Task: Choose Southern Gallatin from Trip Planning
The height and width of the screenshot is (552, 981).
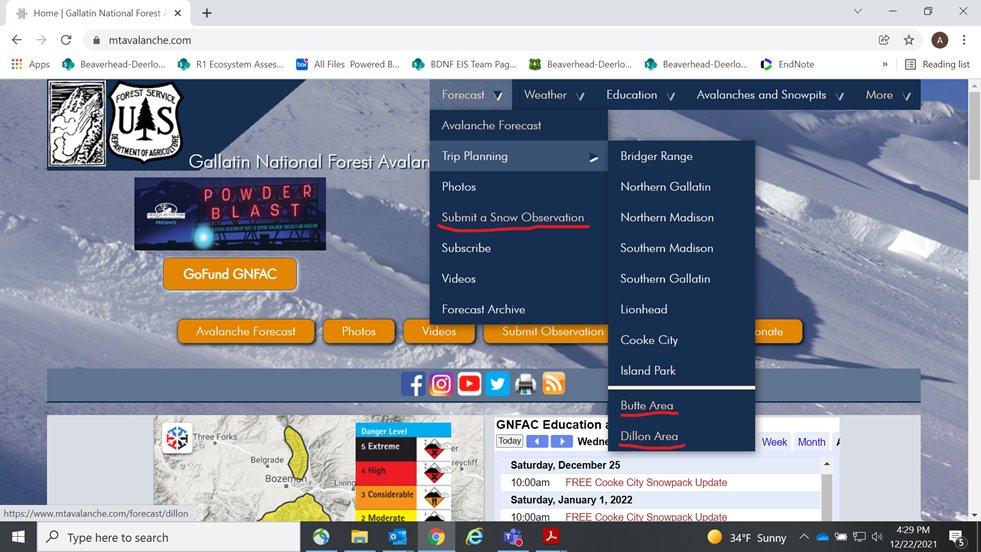Action: click(681, 279)
